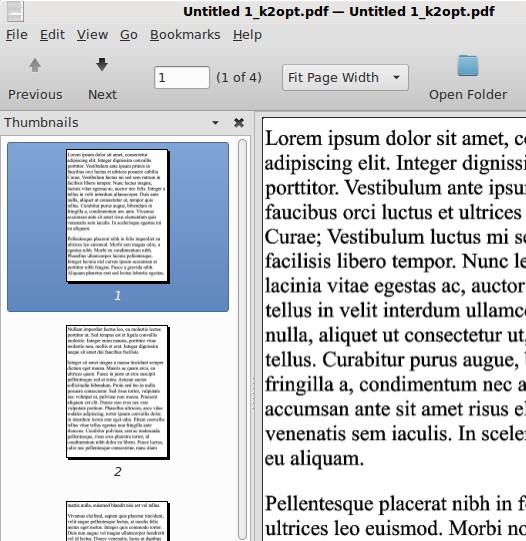Click the Previous page up-arrow icon

tap(35, 65)
